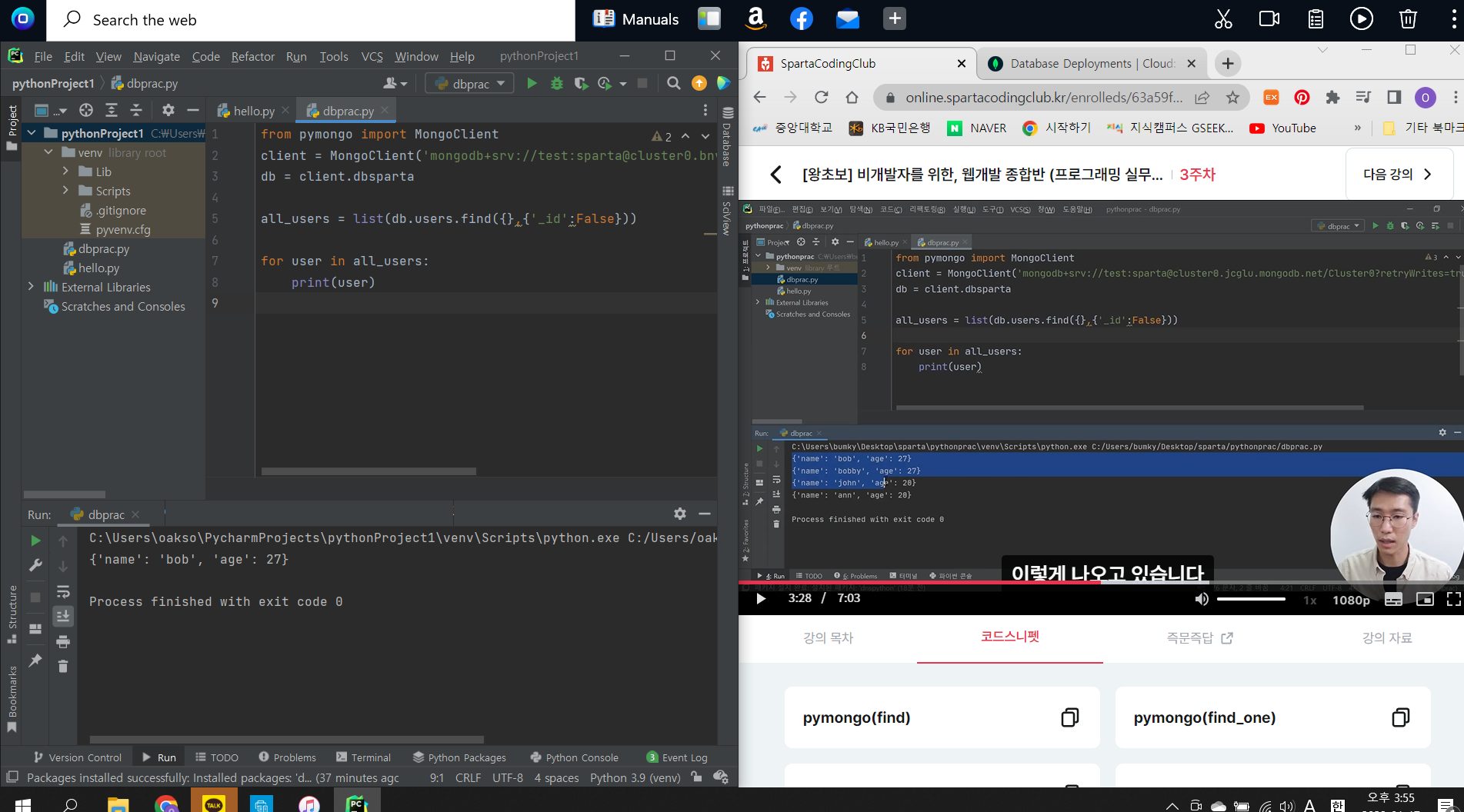
Task: Seek on the red video progress bar
Action: coord(1101,582)
